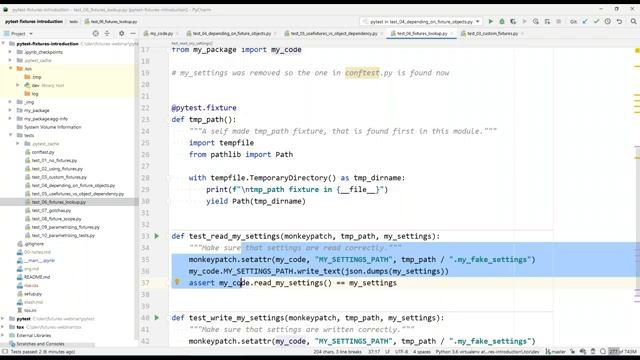
Task: Close the my_code.py tab
Action: coord(178,33)
